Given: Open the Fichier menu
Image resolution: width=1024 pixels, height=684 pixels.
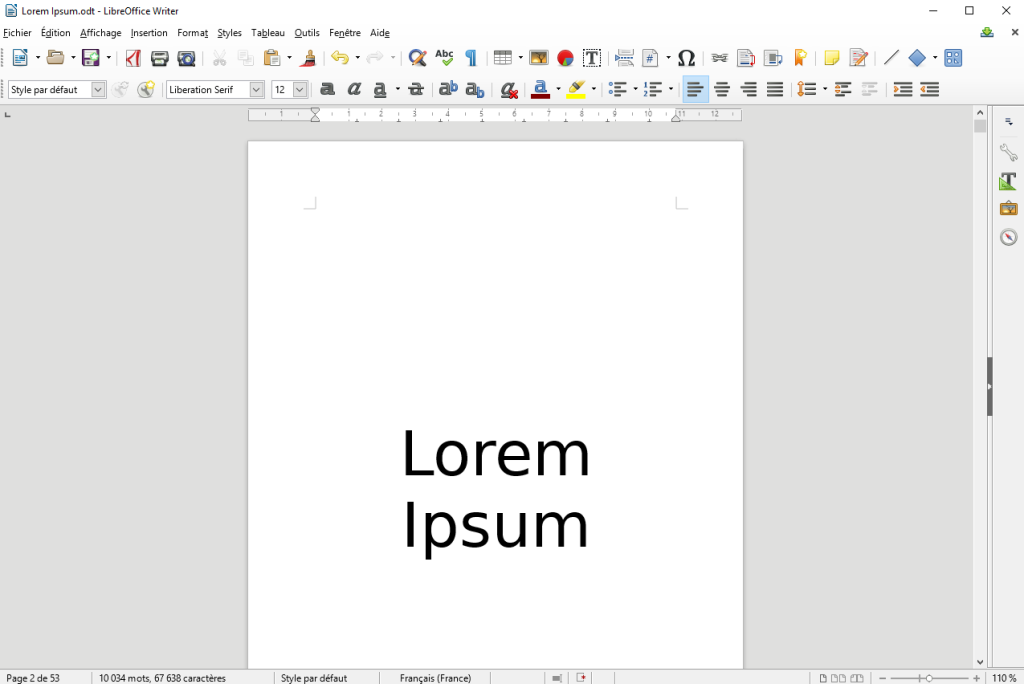Looking at the screenshot, I should pyautogui.click(x=17, y=33).
